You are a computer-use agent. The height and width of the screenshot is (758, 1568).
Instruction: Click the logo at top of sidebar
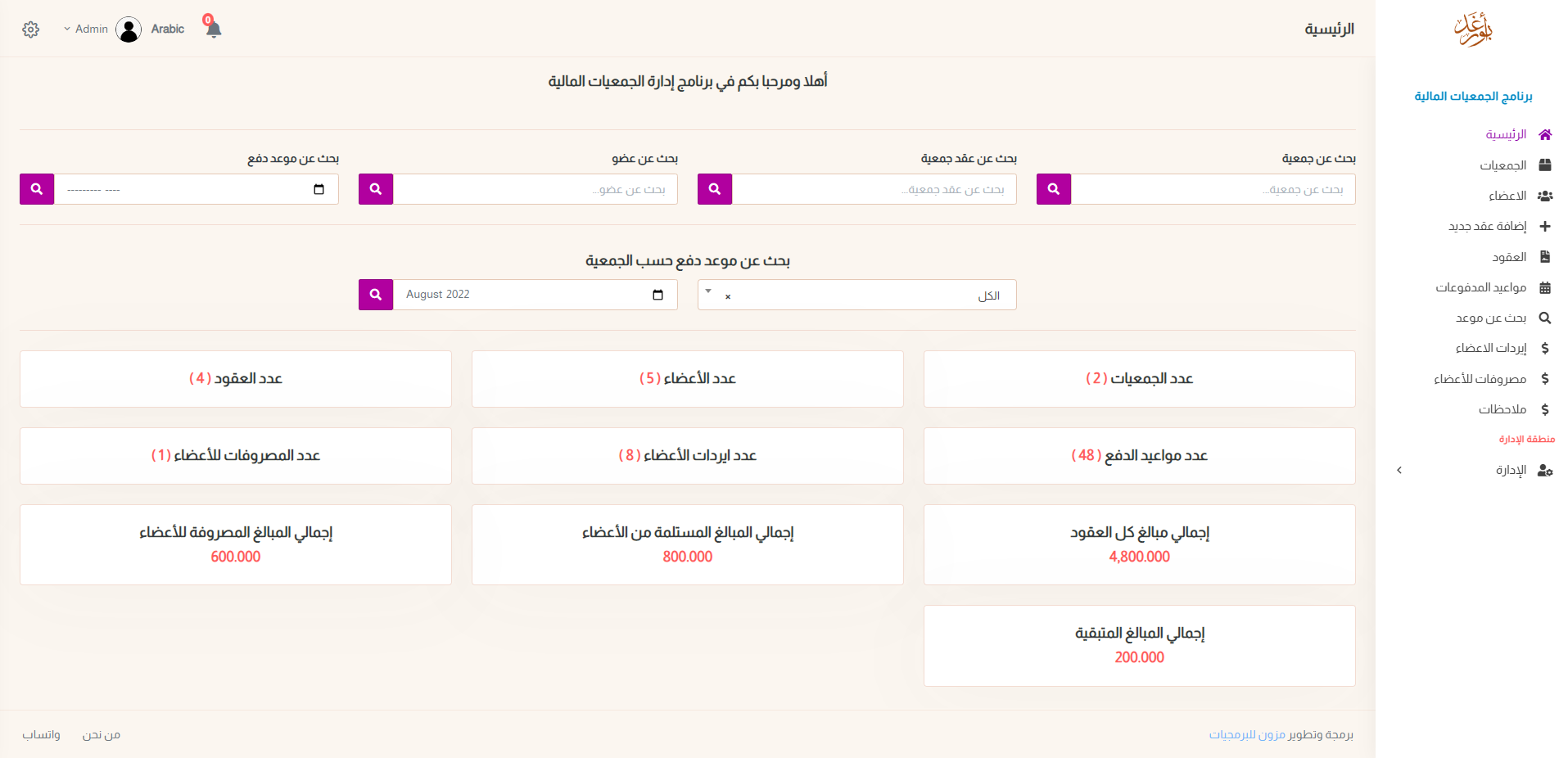[1473, 29]
